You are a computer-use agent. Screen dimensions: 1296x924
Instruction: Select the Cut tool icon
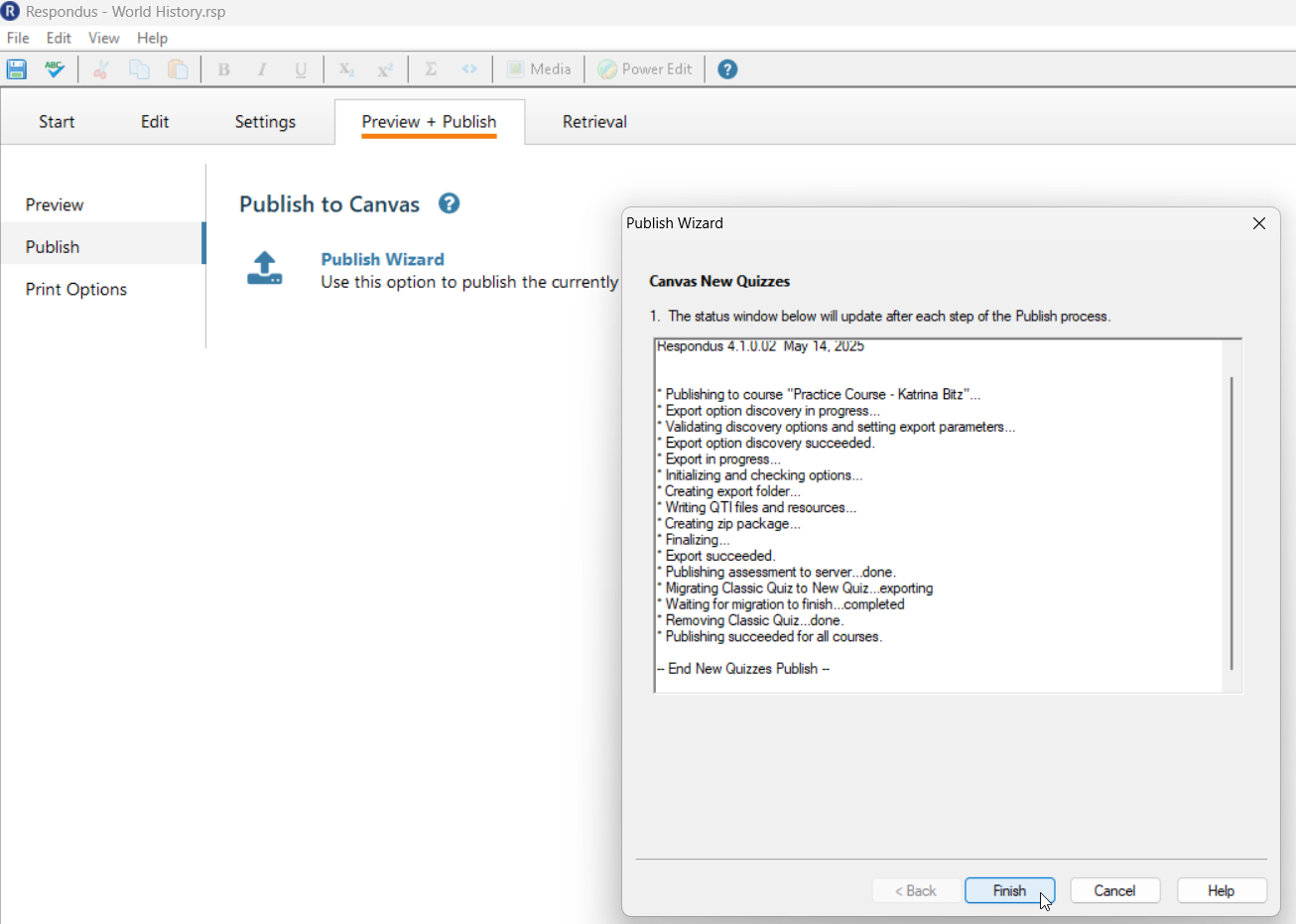99,68
